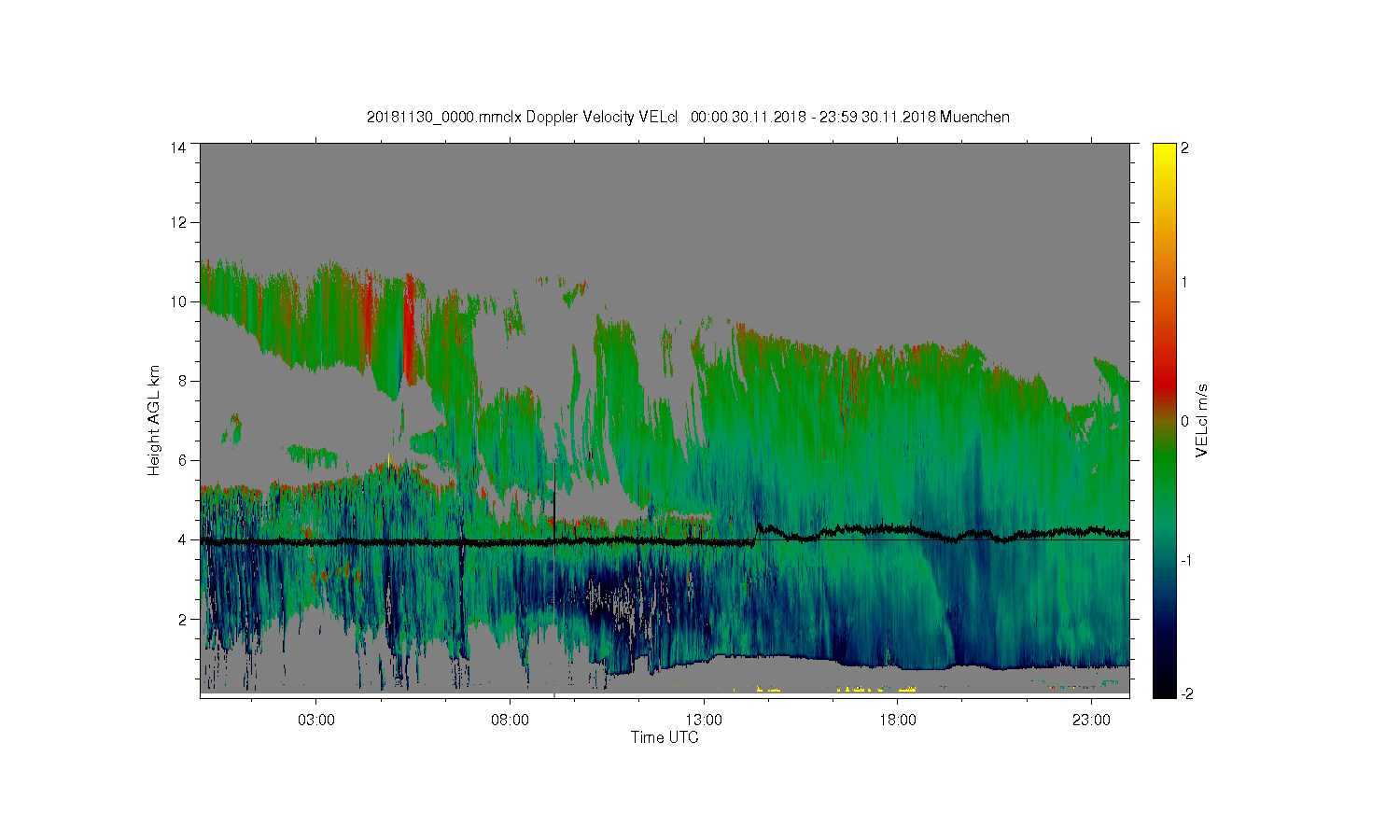Click the 'VELcl m/s' colorbar title
1400x840 pixels.
(x=1202, y=420)
